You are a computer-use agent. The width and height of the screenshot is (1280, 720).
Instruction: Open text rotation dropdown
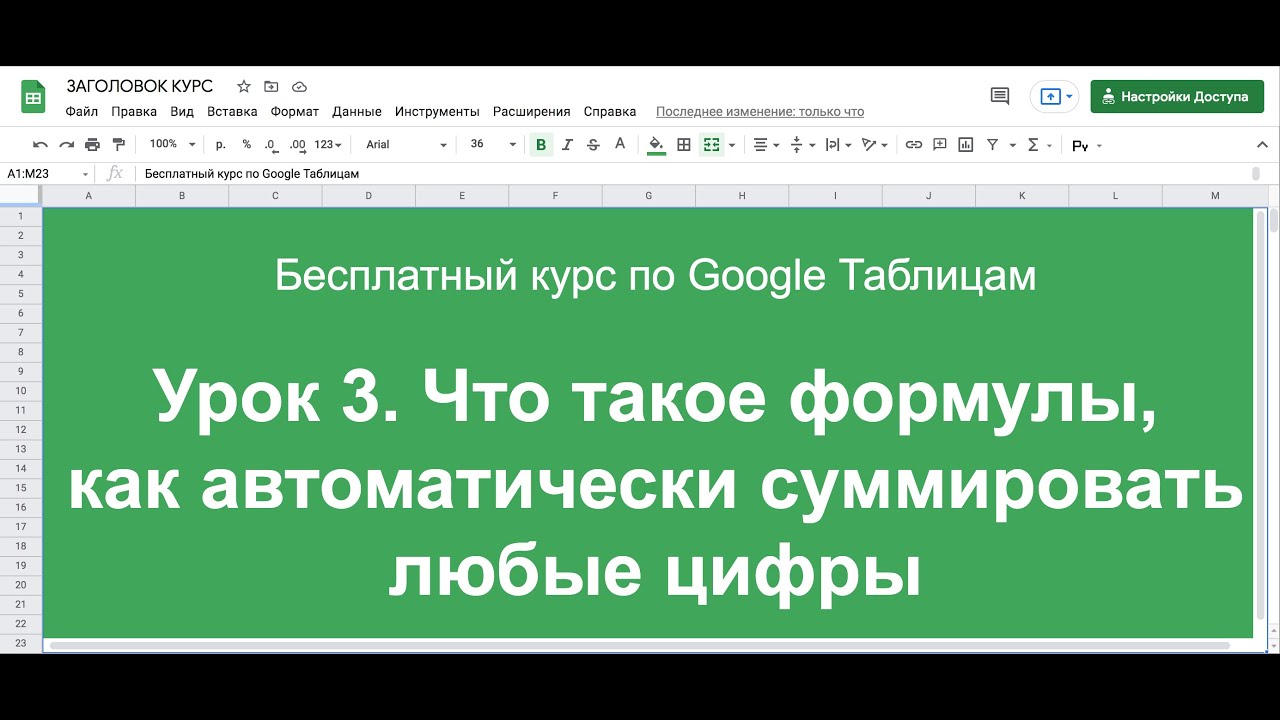[875, 145]
